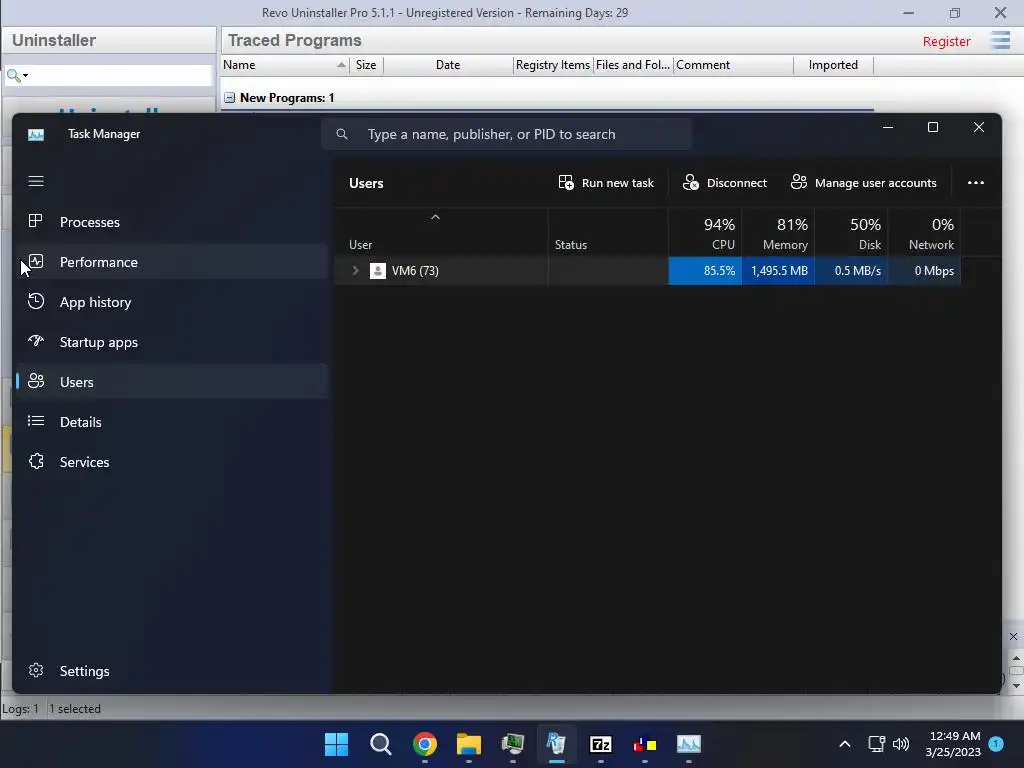Open network status tray icon
The image size is (1024, 768).
pyautogui.click(x=876, y=744)
